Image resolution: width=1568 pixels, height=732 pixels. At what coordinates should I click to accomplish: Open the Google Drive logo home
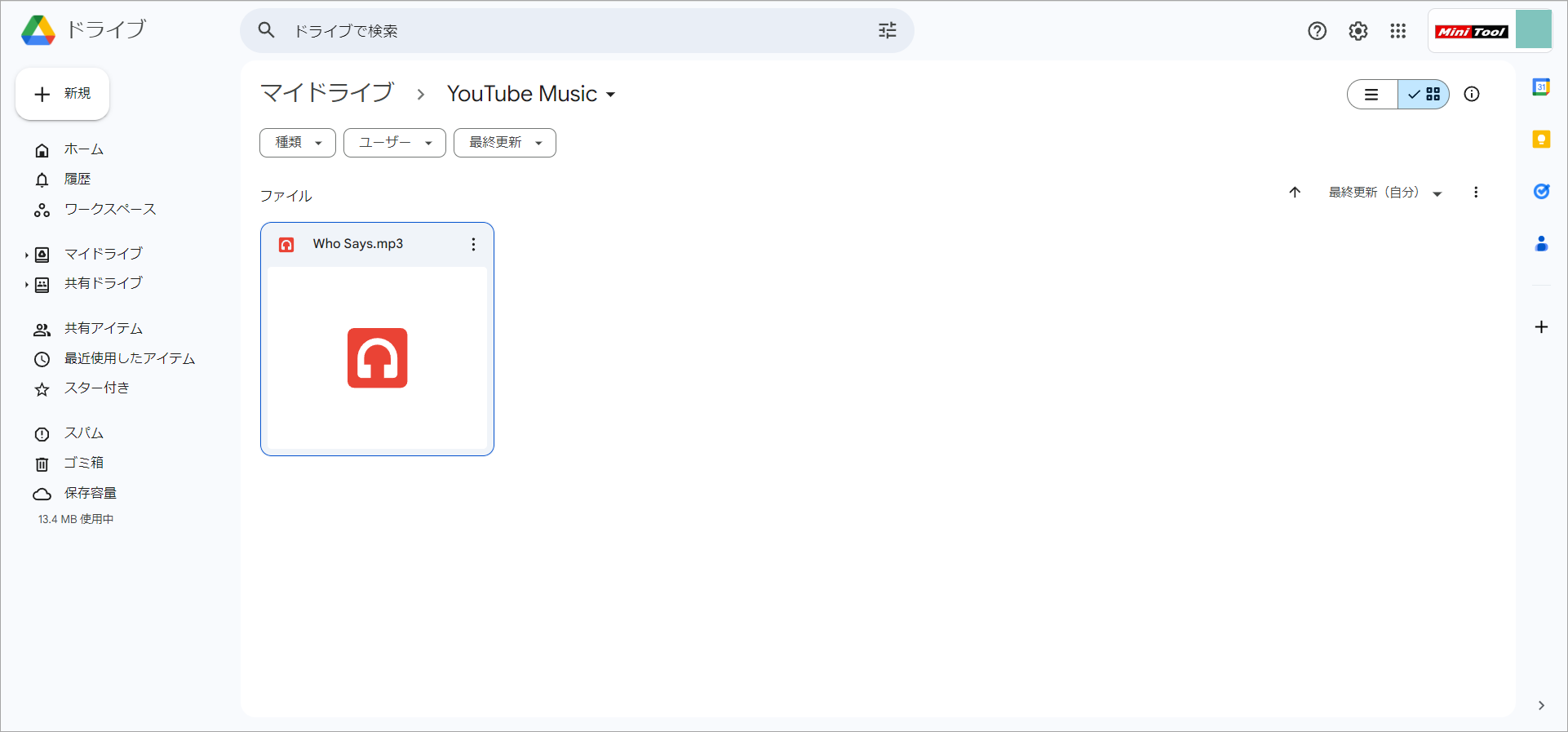coord(38,30)
